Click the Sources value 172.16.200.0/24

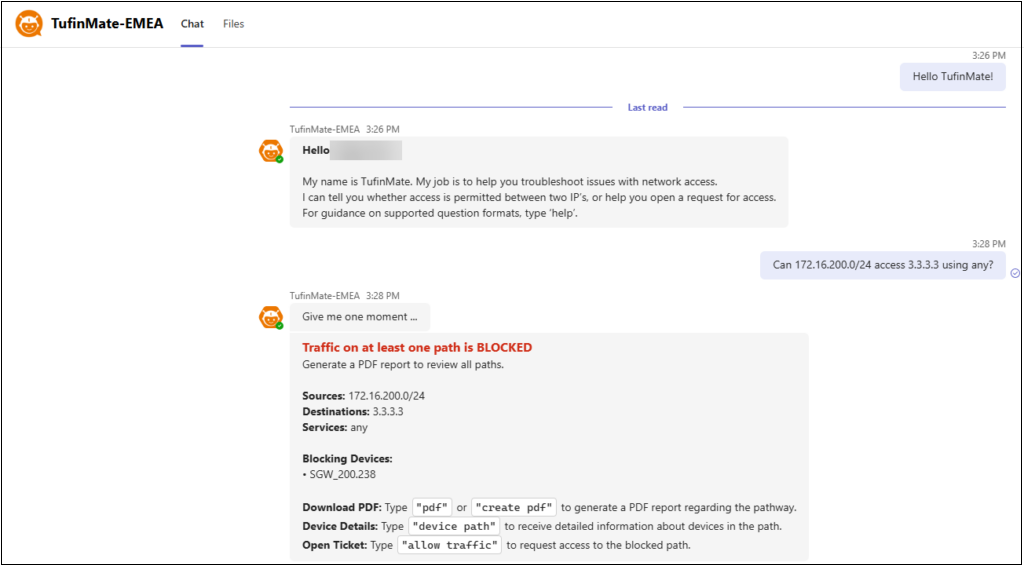(x=387, y=396)
